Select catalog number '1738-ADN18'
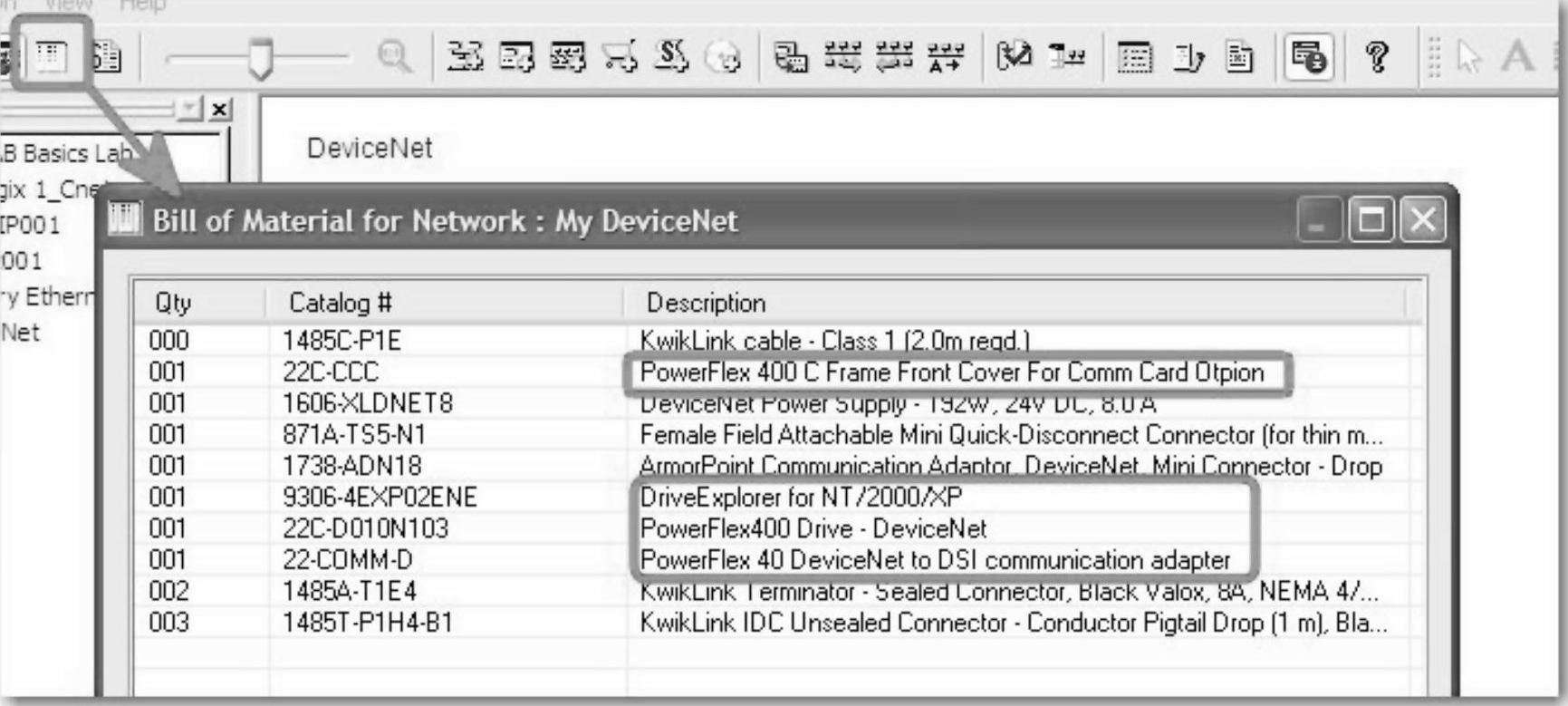1568x706 pixels. (351, 466)
